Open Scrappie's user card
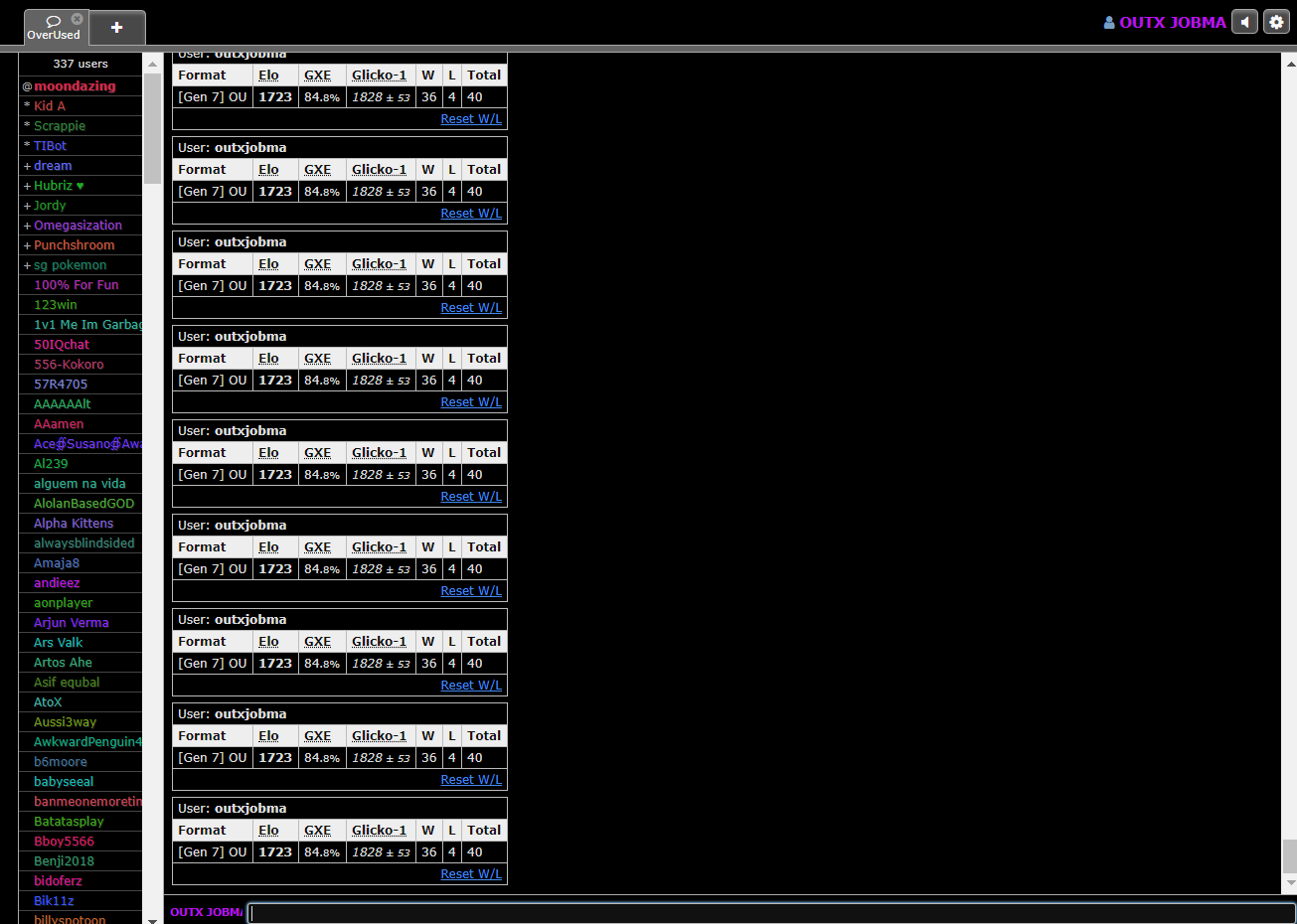Image resolution: width=1297 pixels, height=924 pixels. (x=81, y=126)
